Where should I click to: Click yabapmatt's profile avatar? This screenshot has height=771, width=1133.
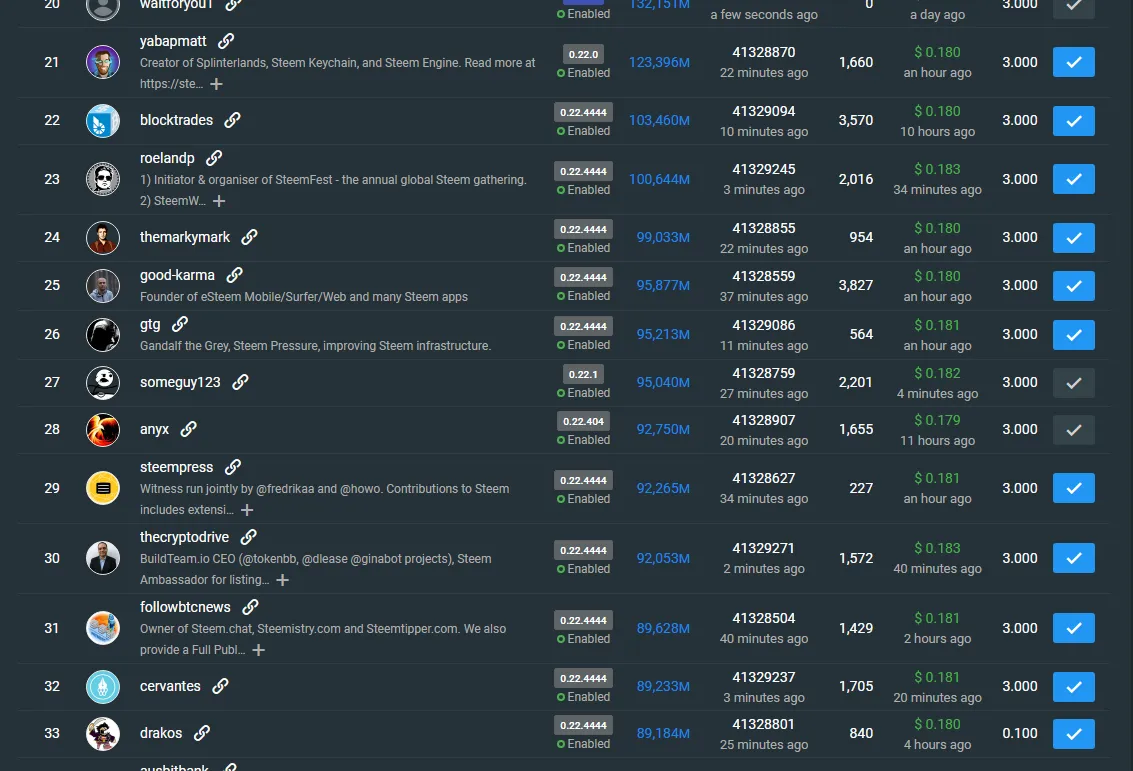coord(103,62)
